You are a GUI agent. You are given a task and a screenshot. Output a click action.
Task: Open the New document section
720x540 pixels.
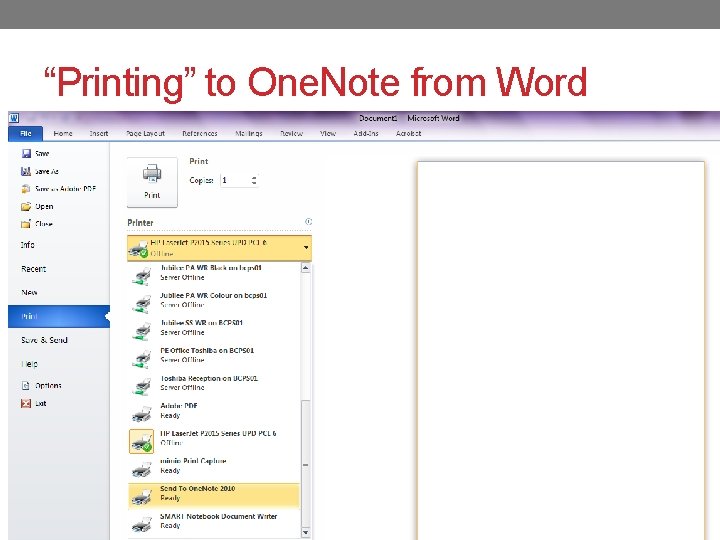(29, 292)
